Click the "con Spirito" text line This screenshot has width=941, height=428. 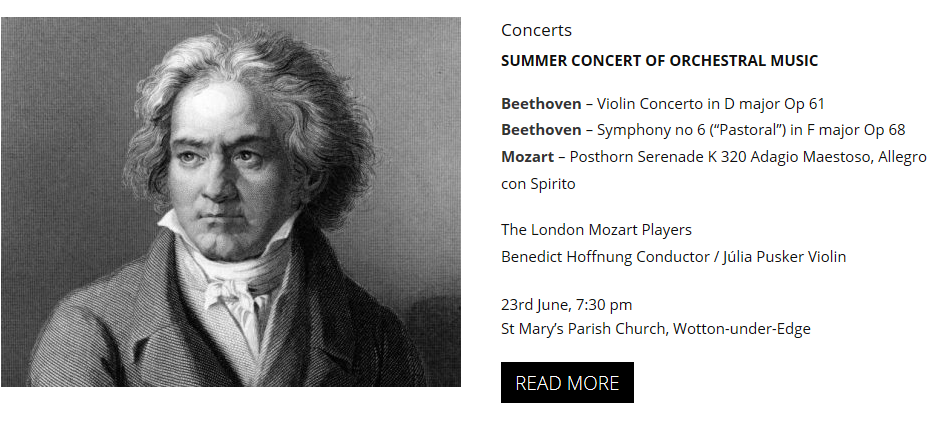[x=538, y=184]
